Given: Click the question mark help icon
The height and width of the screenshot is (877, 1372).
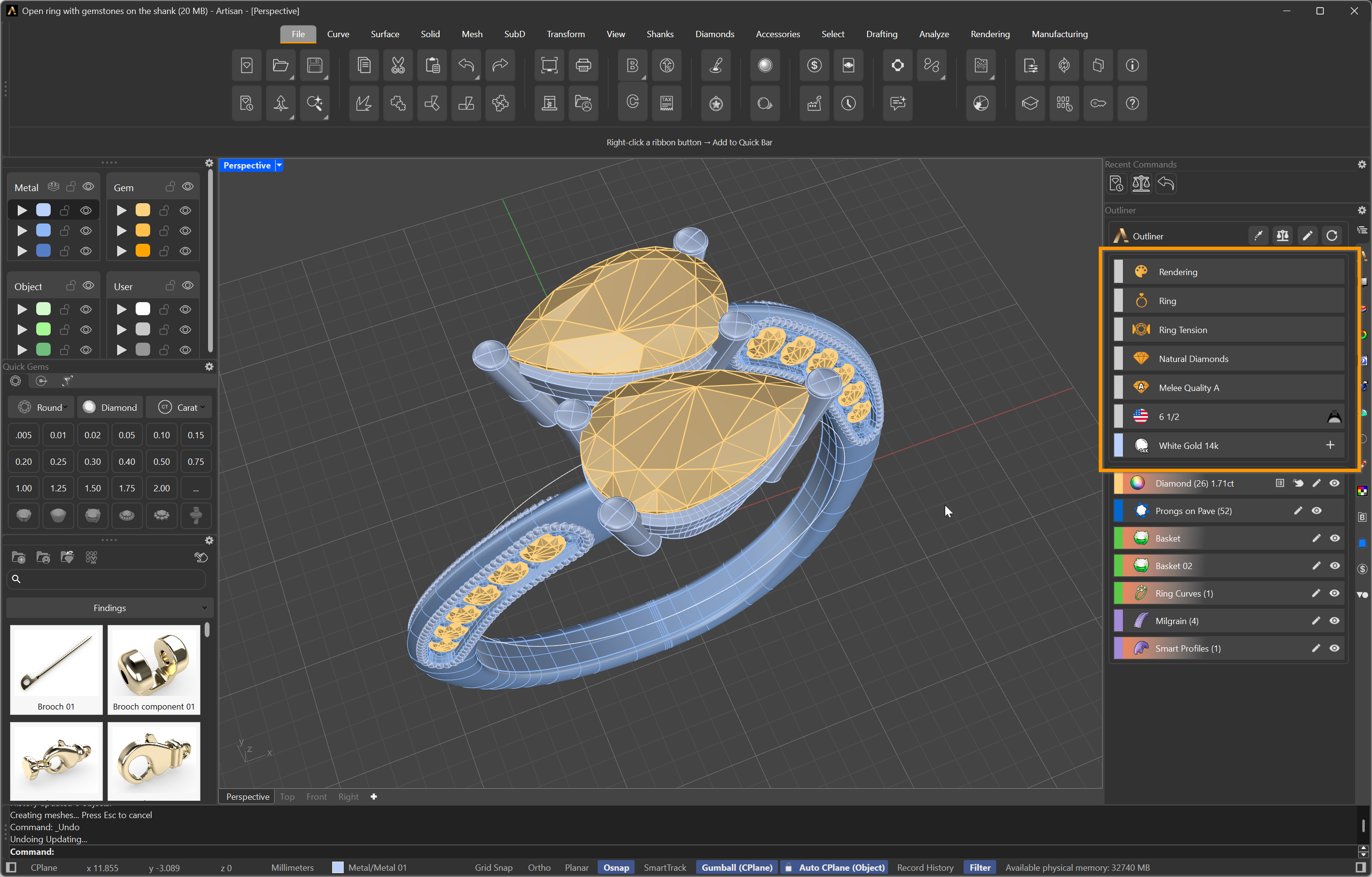Looking at the screenshot, I should pos(1132,104).
